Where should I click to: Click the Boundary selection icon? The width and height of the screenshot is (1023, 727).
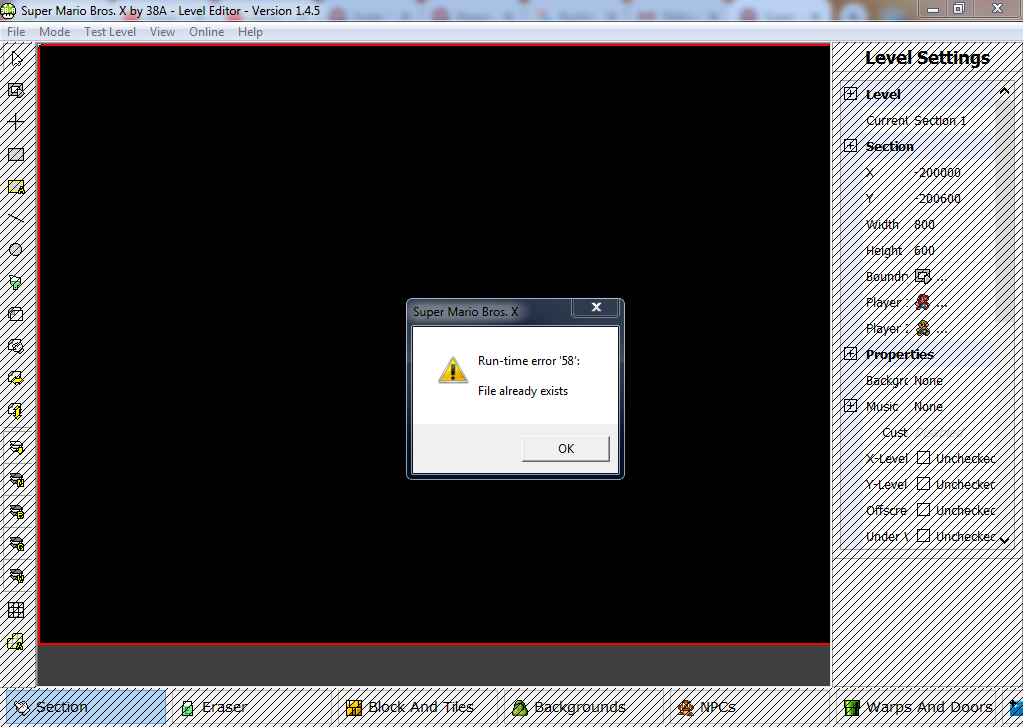click(923, 276)
